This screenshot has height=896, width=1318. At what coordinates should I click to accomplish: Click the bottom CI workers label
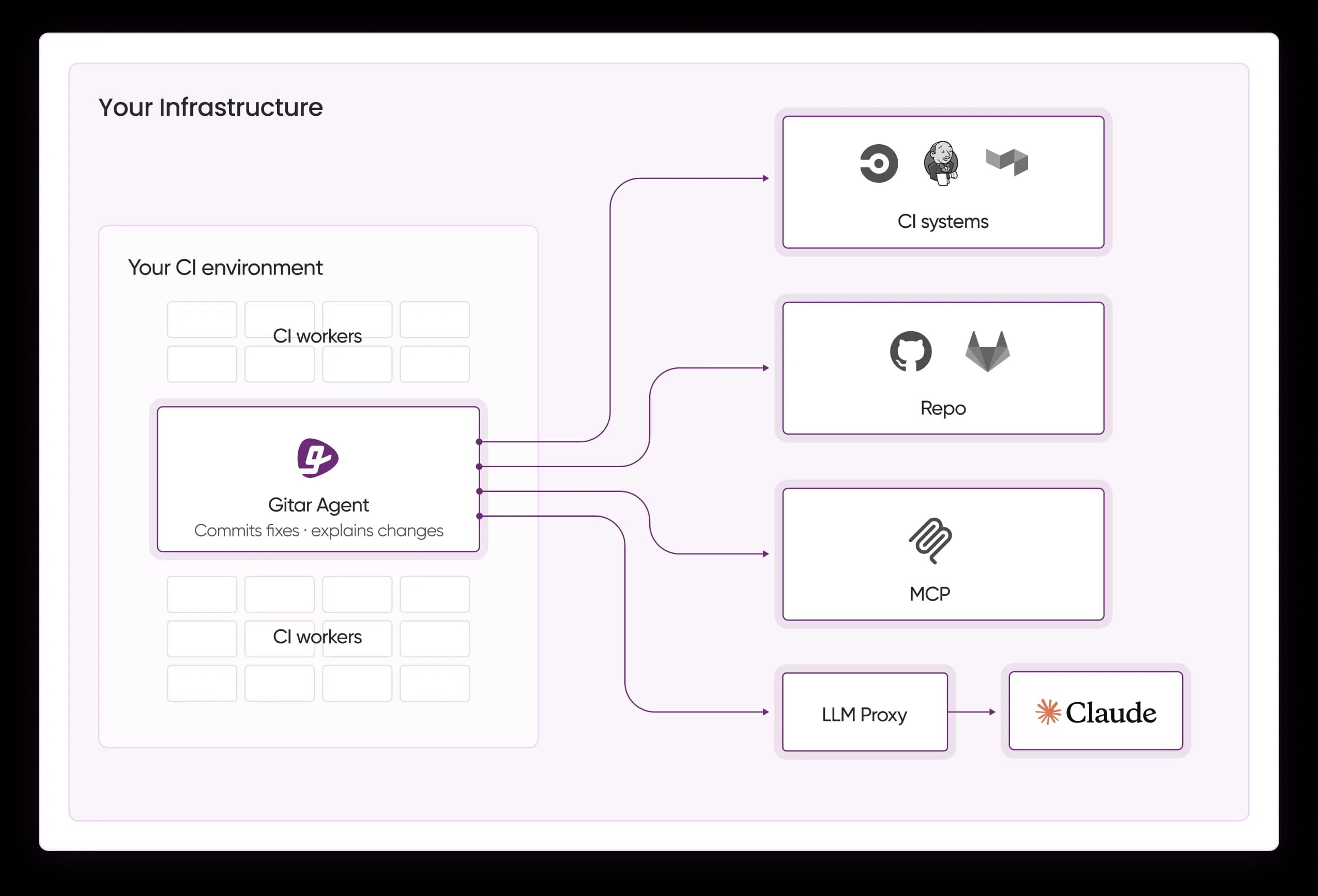318,637
